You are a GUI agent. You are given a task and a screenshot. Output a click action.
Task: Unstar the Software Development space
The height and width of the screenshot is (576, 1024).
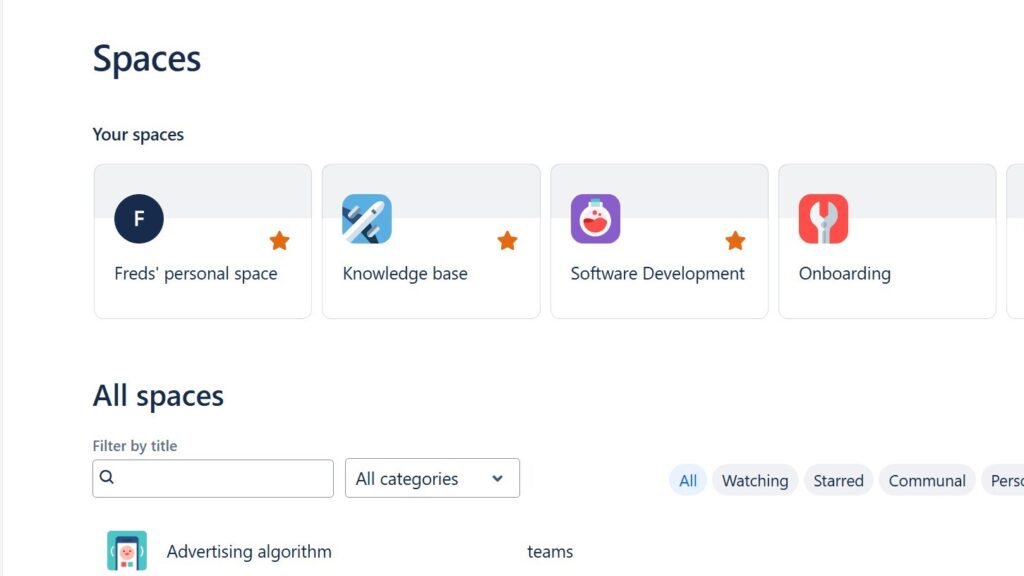[x=735, y=240]
